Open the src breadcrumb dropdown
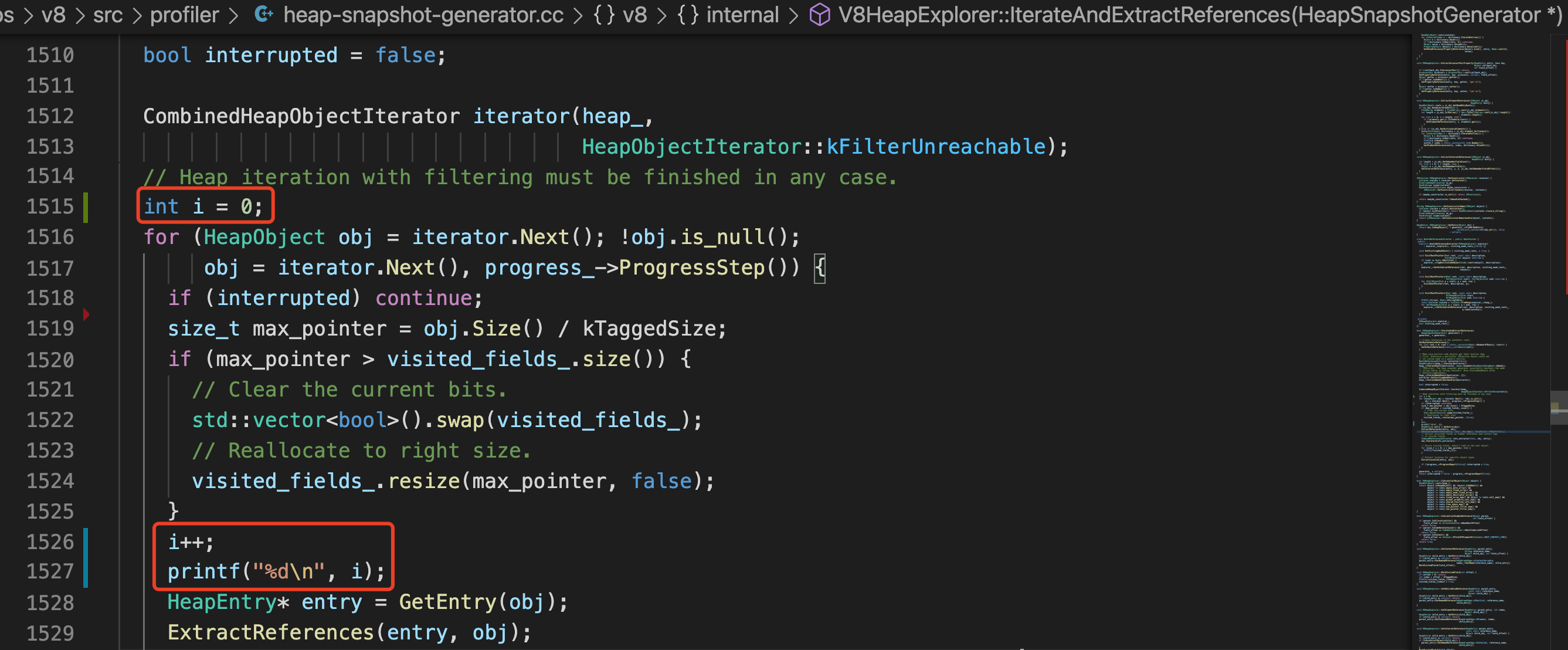 pos(108,15)
